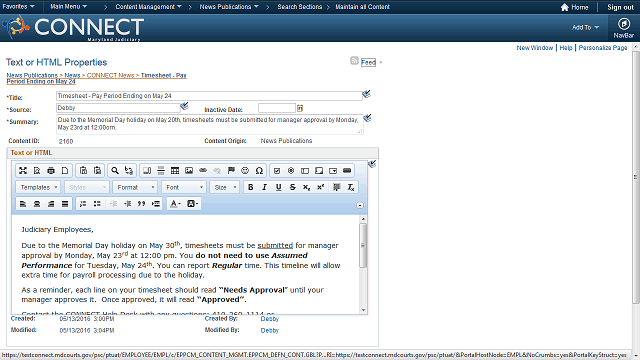Open the Content Management menu
The width and height of the screenshot is (640, 360).
click(x=149, y=7)
